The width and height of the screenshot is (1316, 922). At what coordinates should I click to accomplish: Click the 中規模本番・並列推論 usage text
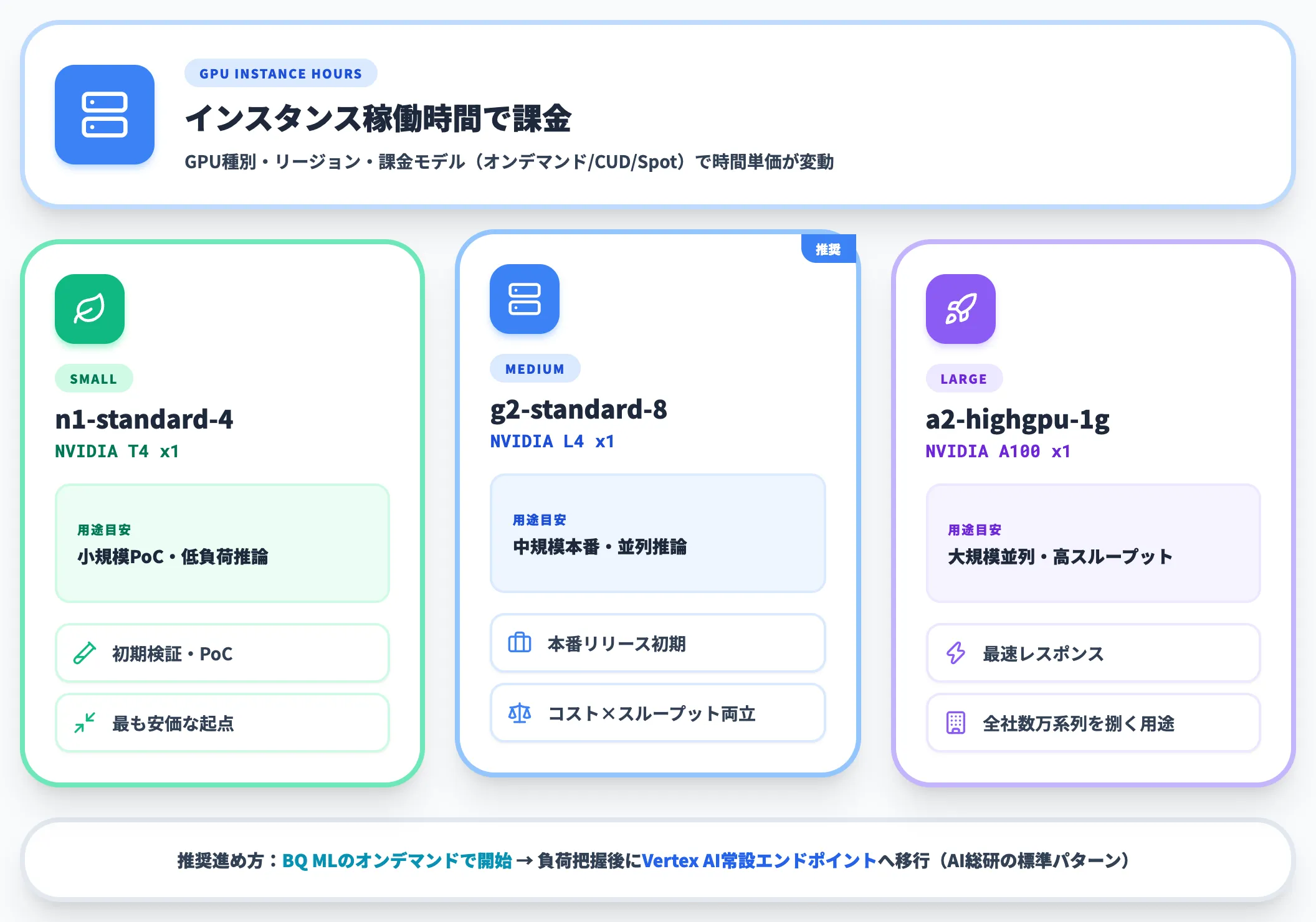pyautogui.click(x=599, y=546)
